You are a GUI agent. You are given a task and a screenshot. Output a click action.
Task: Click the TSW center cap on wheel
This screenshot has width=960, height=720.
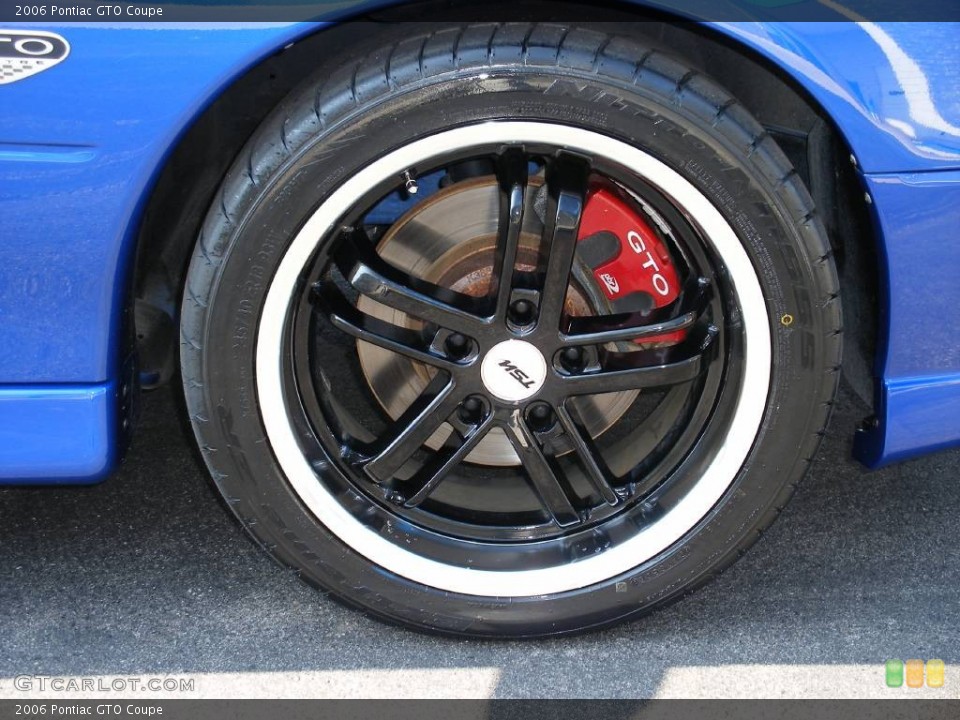pyautogui.click(x=513, y=370)
